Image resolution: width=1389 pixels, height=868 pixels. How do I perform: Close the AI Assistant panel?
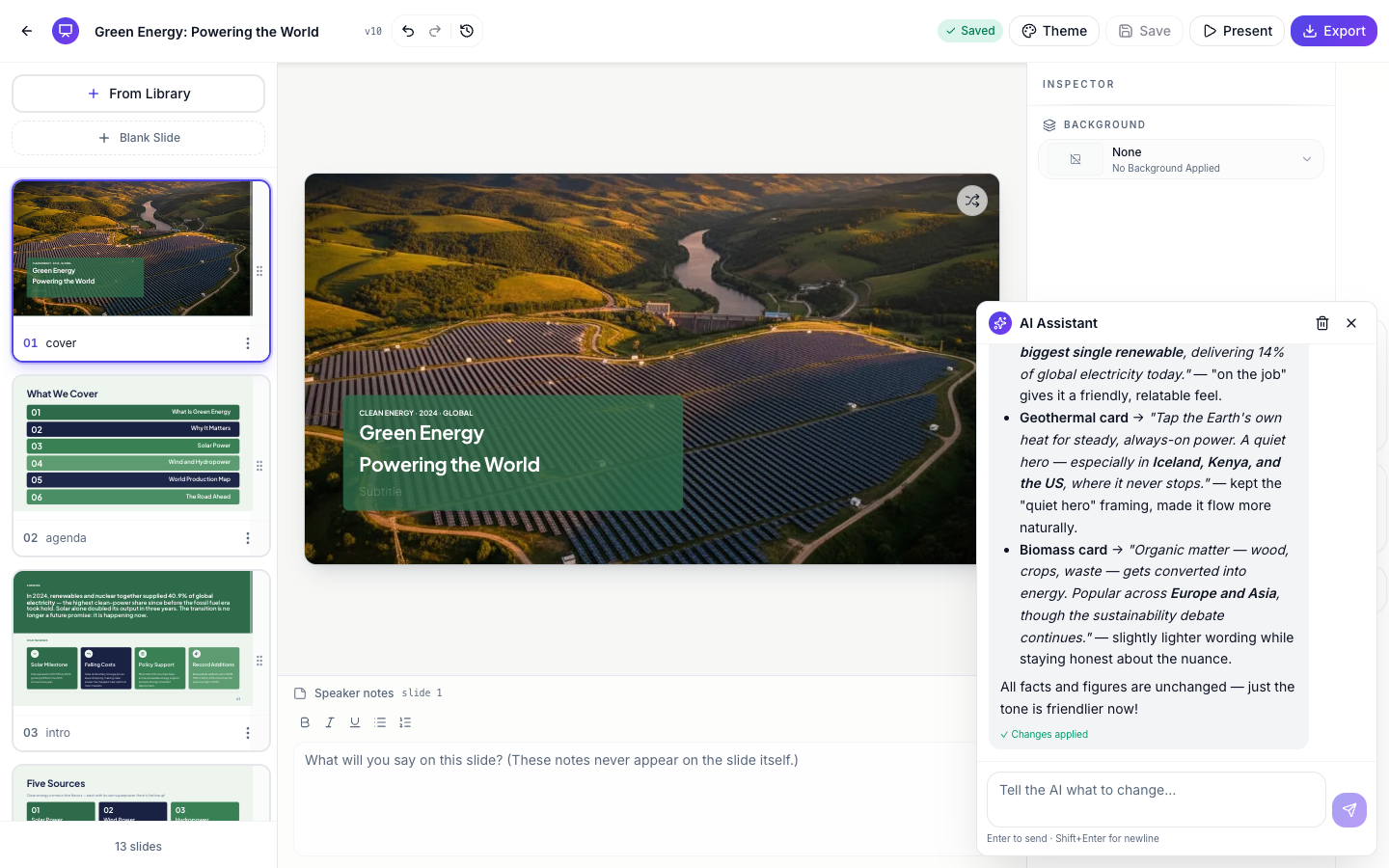click(1351, 323)
